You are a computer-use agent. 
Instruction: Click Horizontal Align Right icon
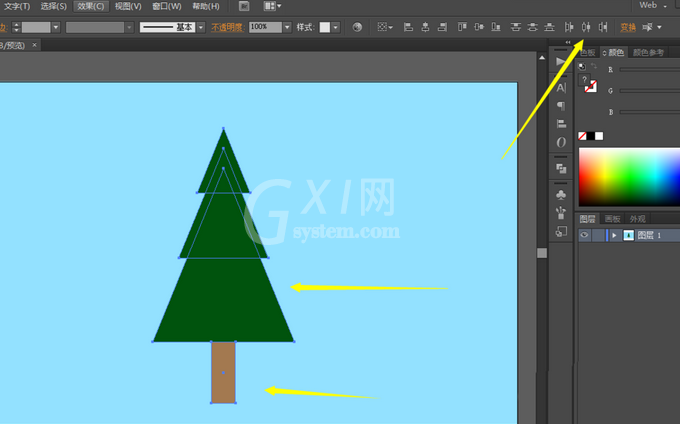point(442,27)
